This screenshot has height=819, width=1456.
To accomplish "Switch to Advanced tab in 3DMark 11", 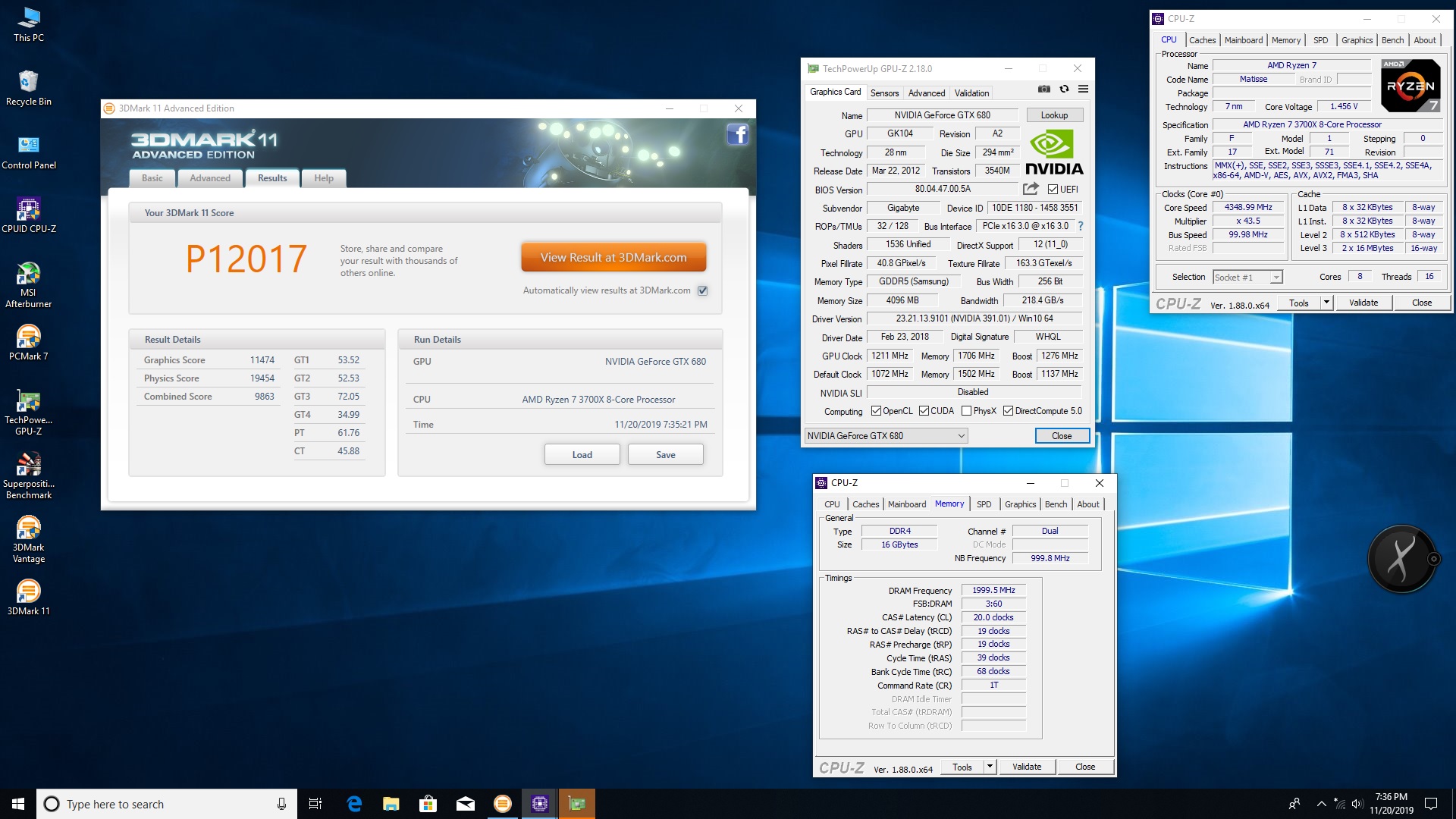I will pos(210,178).
